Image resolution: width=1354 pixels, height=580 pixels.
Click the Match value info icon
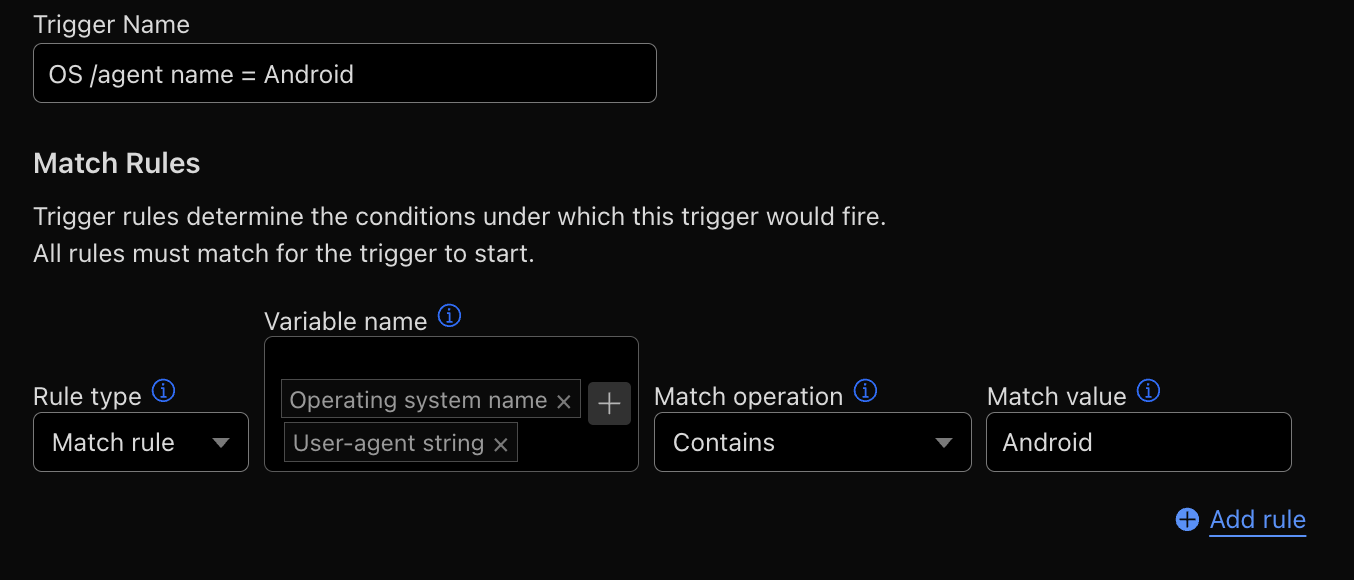click(x=1149, y=391)
